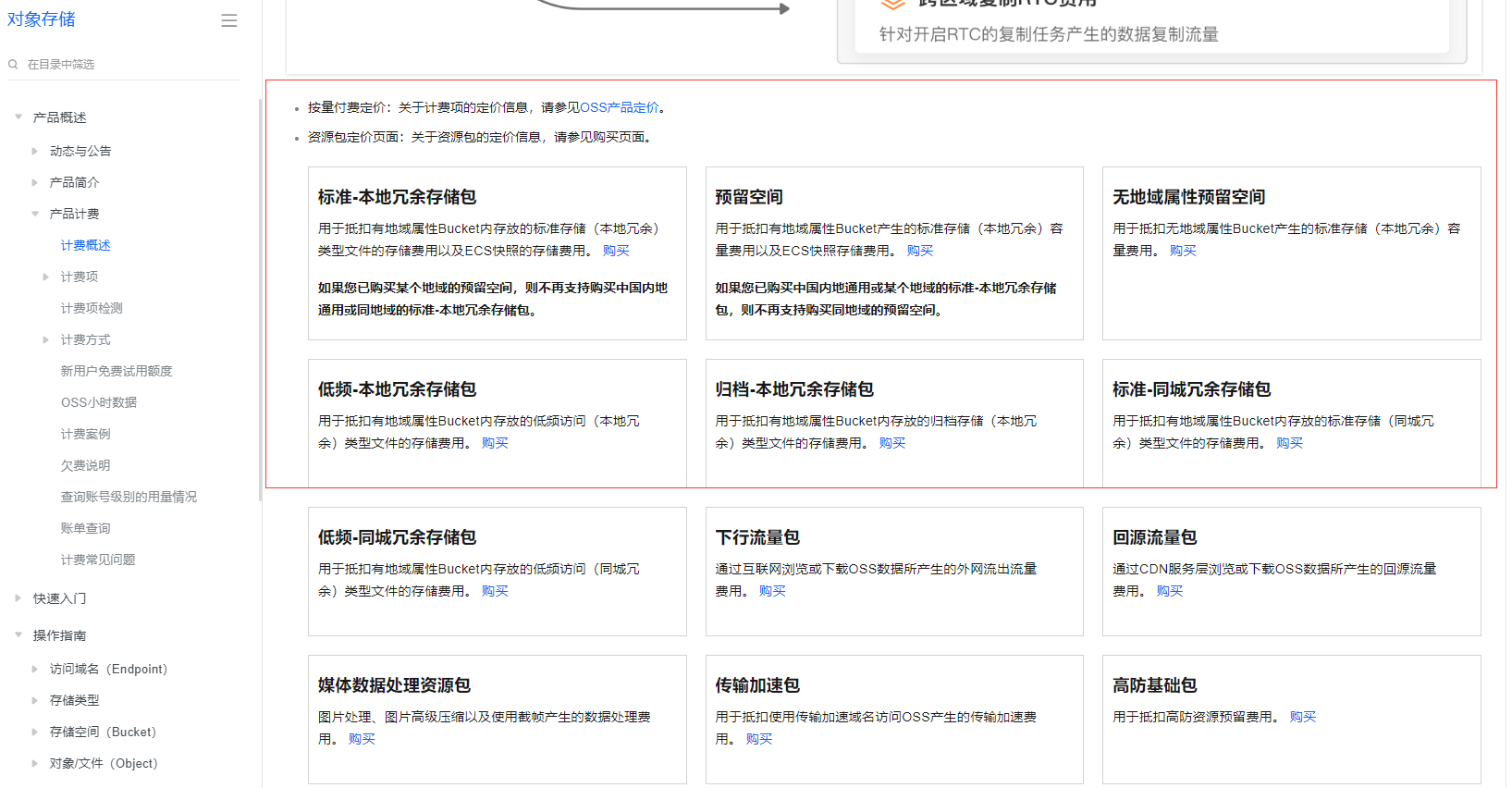This screenshot has height=788, width=1512.
Task: Click 购买 in 媒体数据处理资源包 card
Action: coord(362,739)
